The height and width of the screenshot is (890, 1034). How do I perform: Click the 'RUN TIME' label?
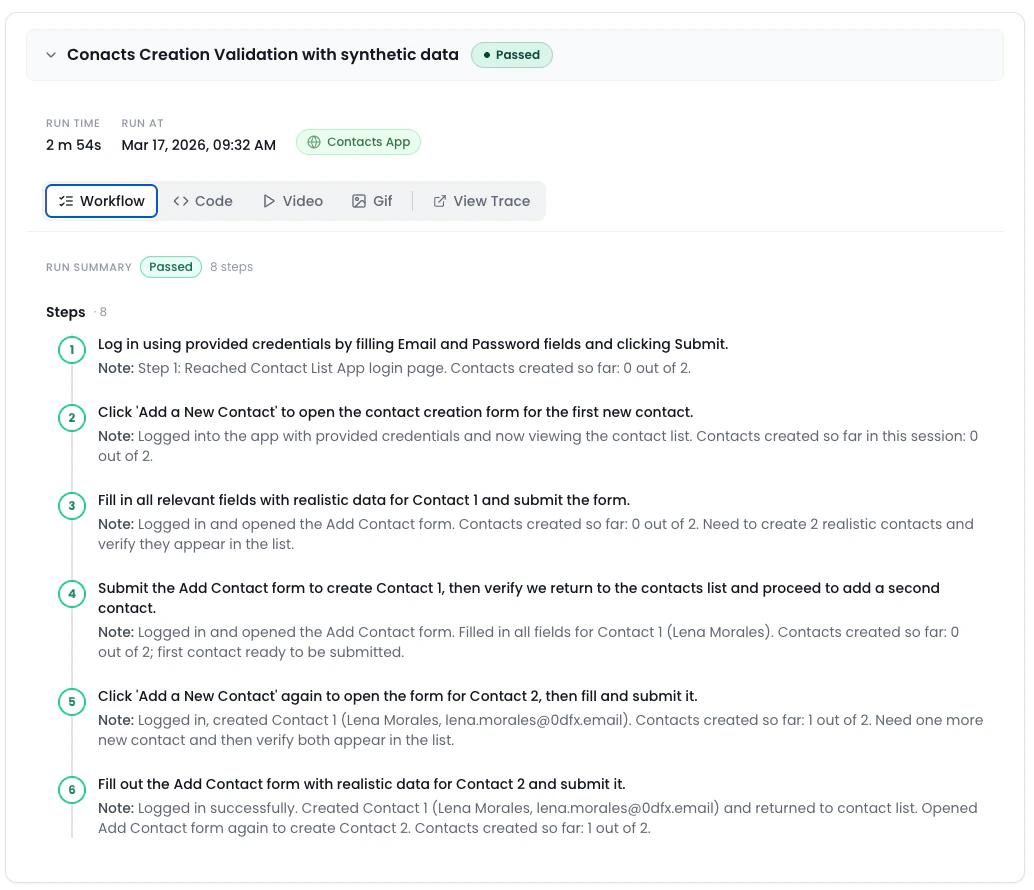pos(73,123)
